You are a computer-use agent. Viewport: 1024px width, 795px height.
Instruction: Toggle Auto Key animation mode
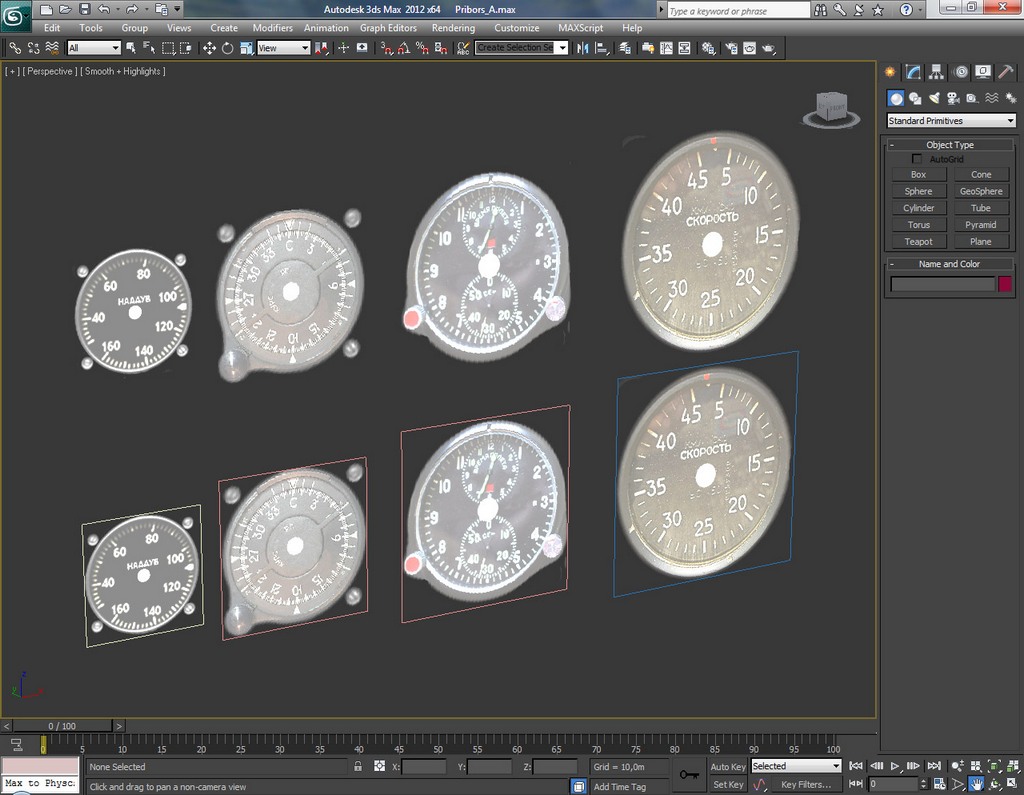click(727, 767)
